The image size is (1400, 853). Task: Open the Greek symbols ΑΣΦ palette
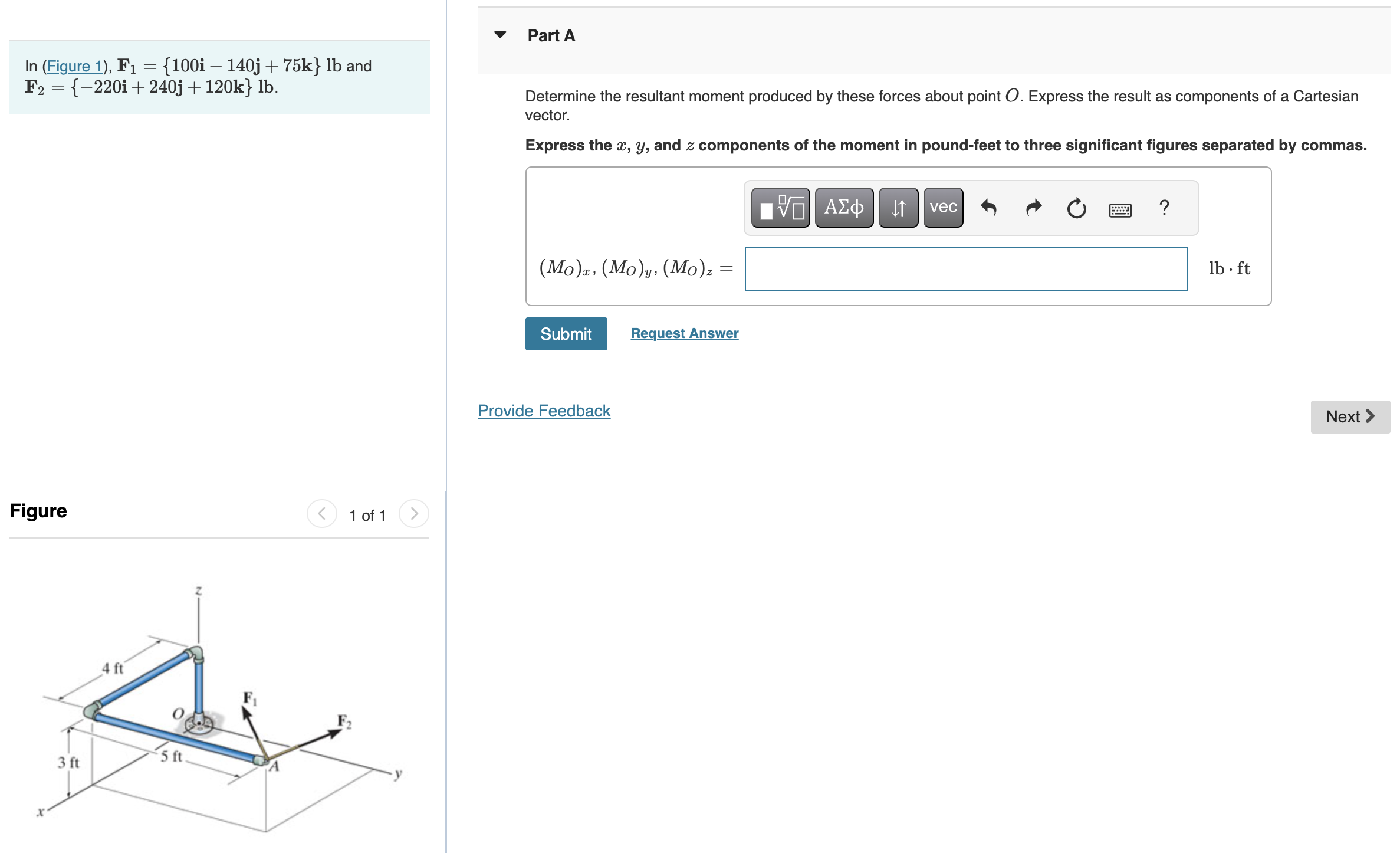(x=843, y=208)
